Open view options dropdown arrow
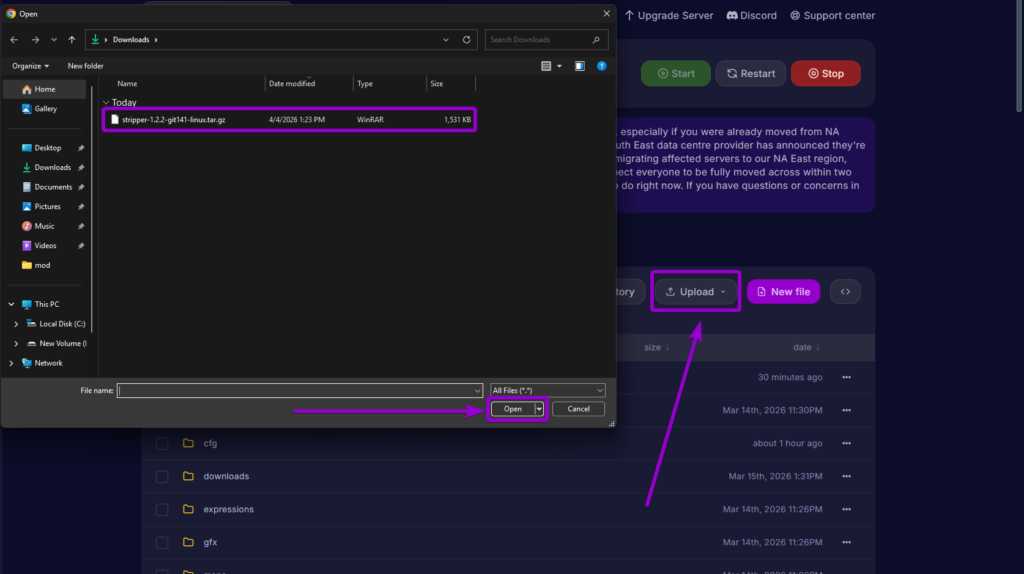Viewport: 1024px width, 574px height. 560,66
